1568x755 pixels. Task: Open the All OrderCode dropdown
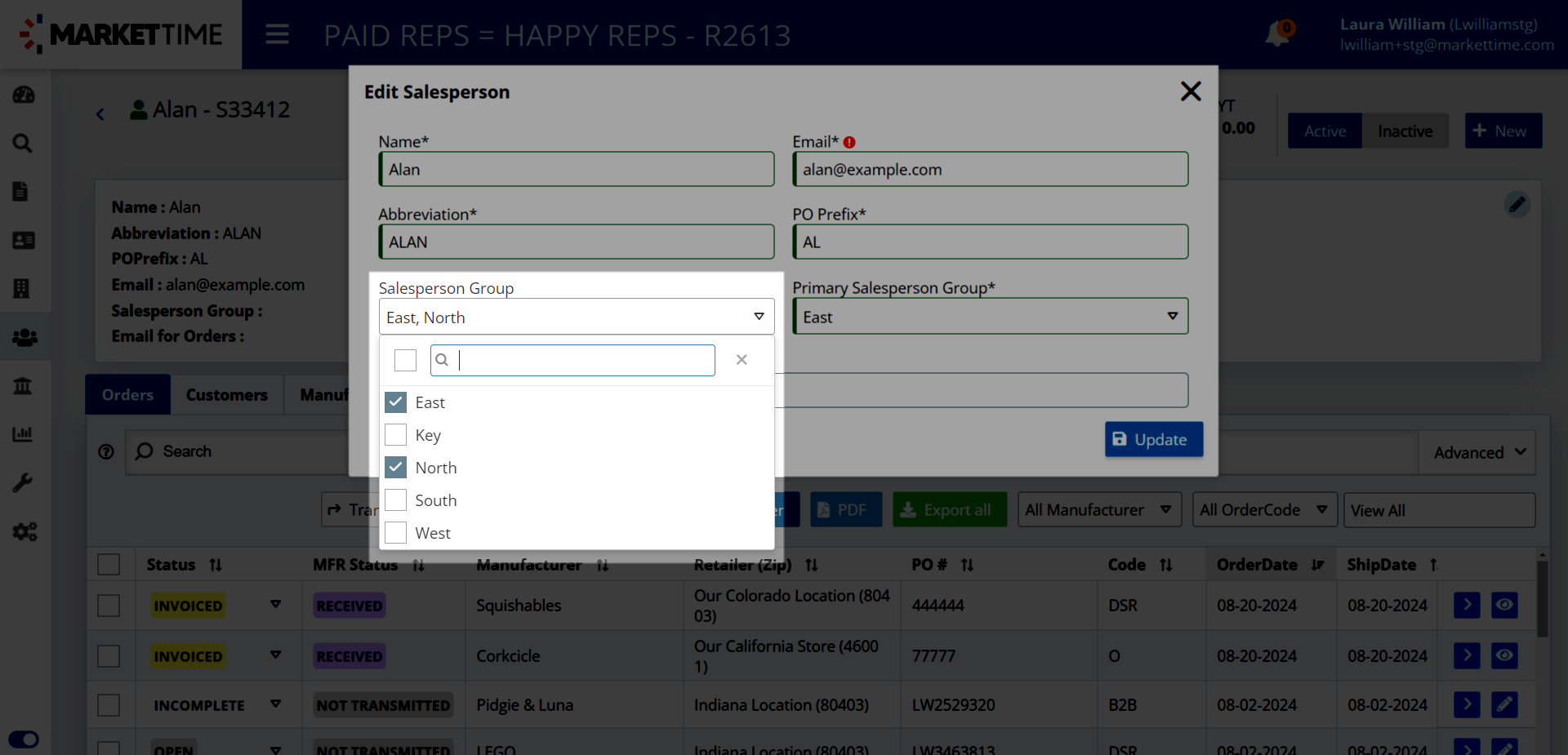click(1263, 510)
